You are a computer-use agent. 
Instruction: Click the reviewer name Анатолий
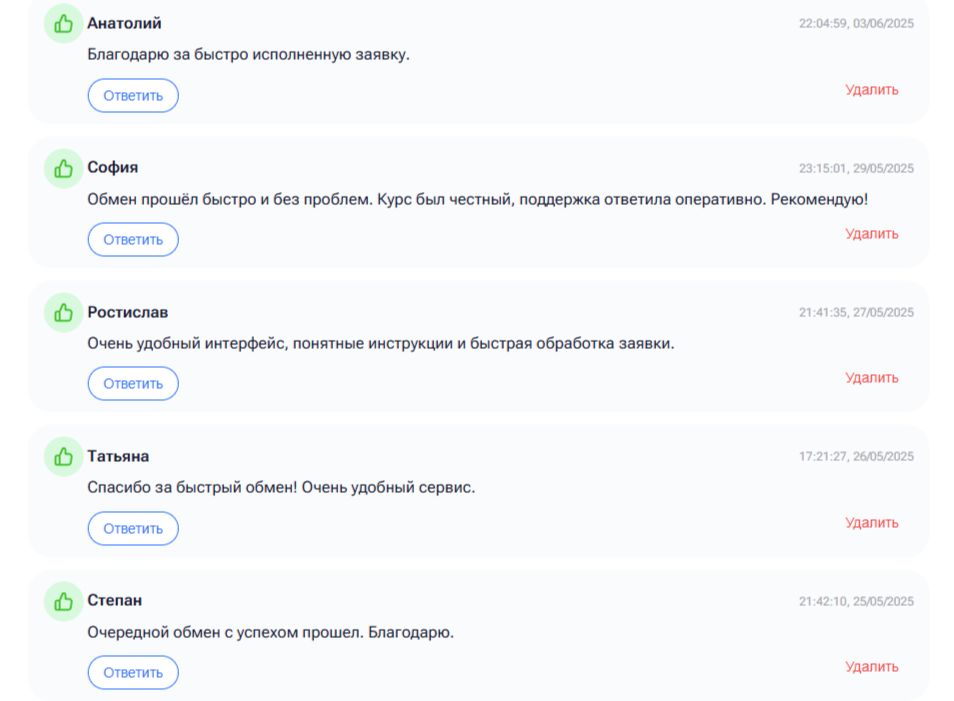click(124, 23)
